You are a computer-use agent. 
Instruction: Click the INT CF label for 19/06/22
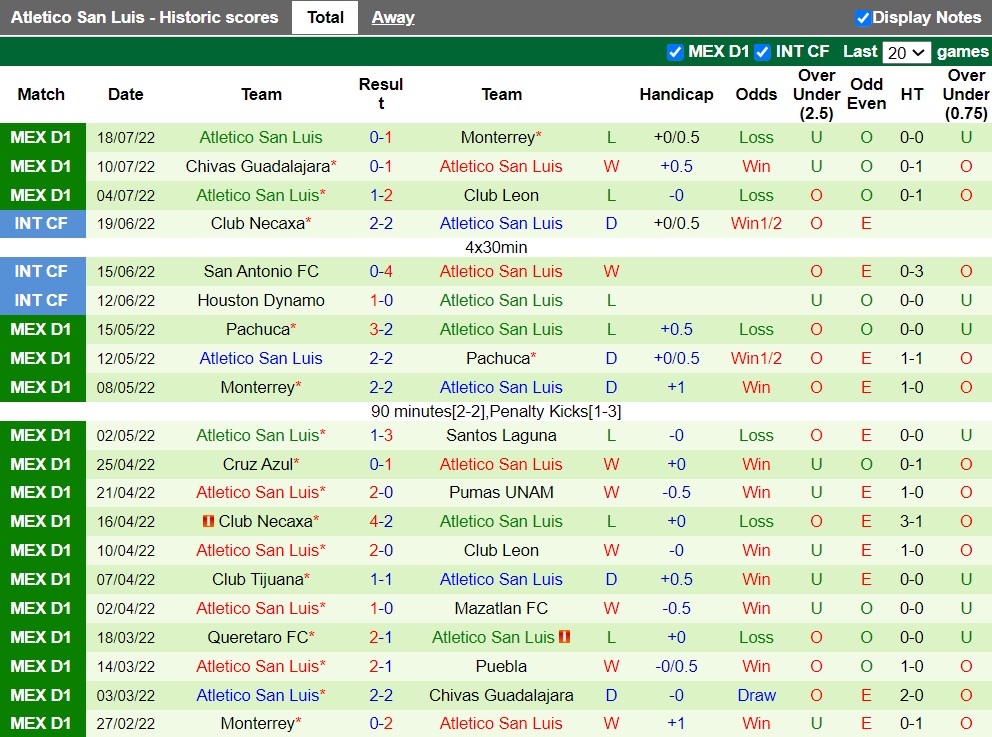coord(41,223)
